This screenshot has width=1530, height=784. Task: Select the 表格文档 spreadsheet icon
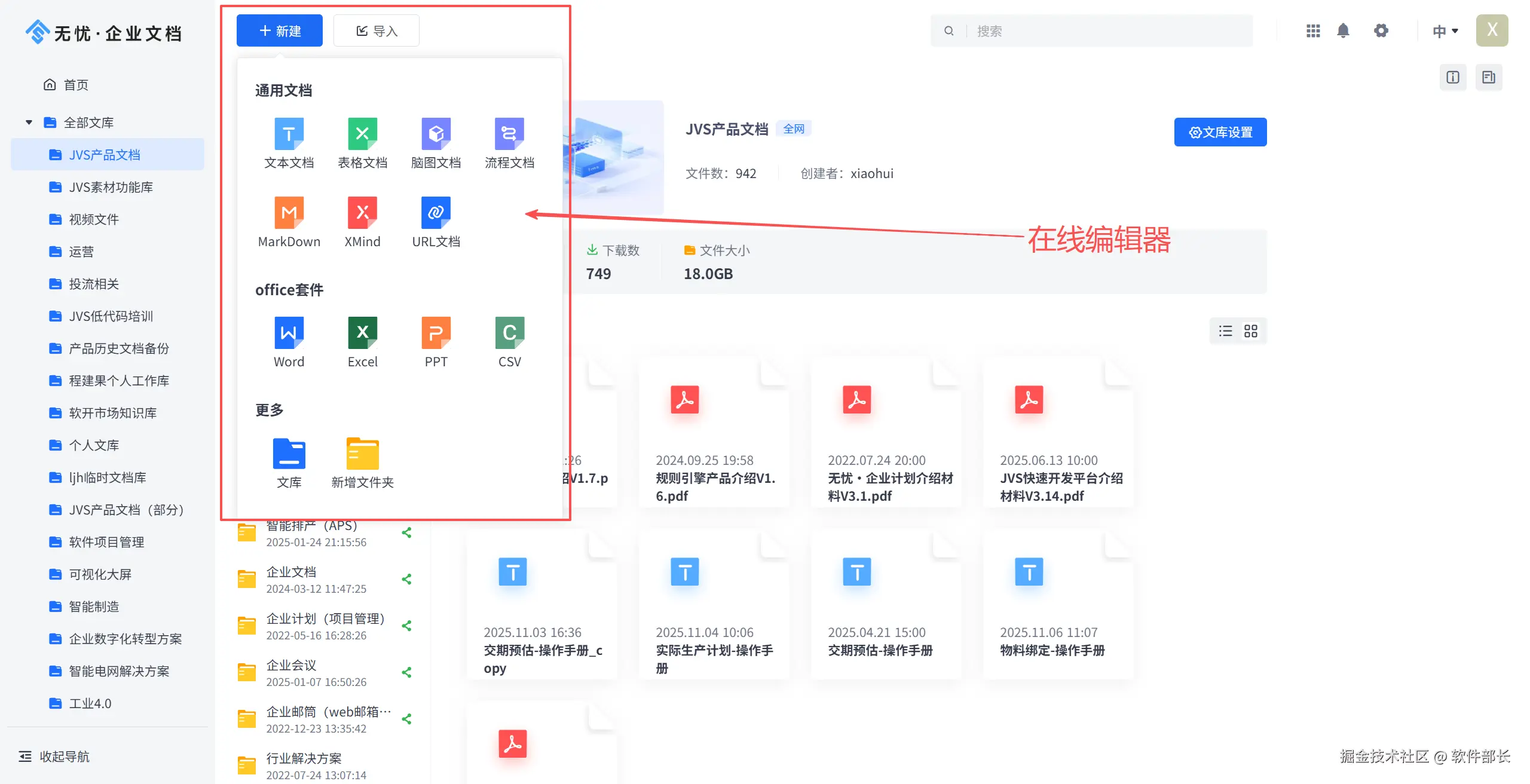tap(362, 134)
